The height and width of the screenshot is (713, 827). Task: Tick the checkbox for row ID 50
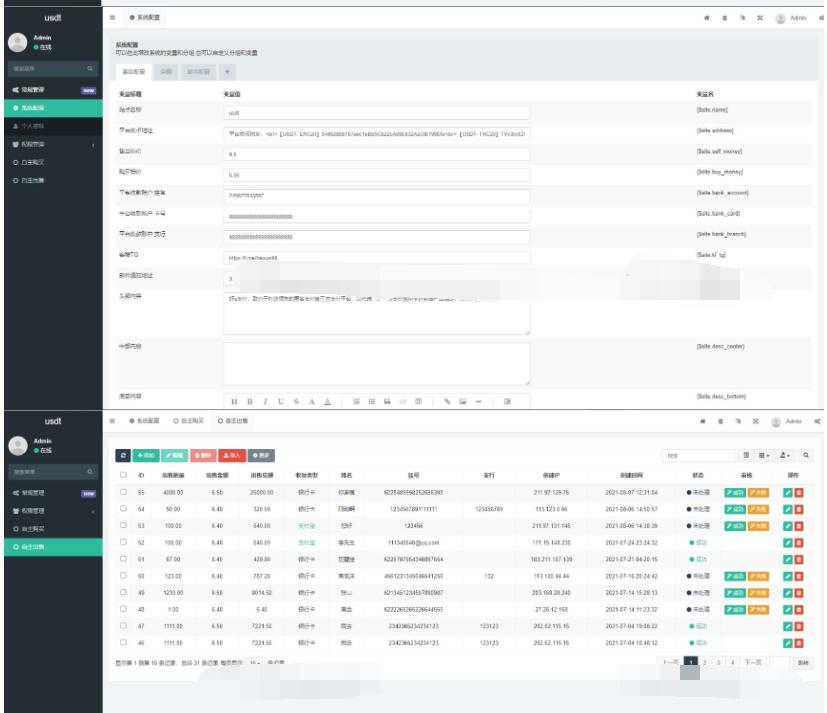point(123,576)
